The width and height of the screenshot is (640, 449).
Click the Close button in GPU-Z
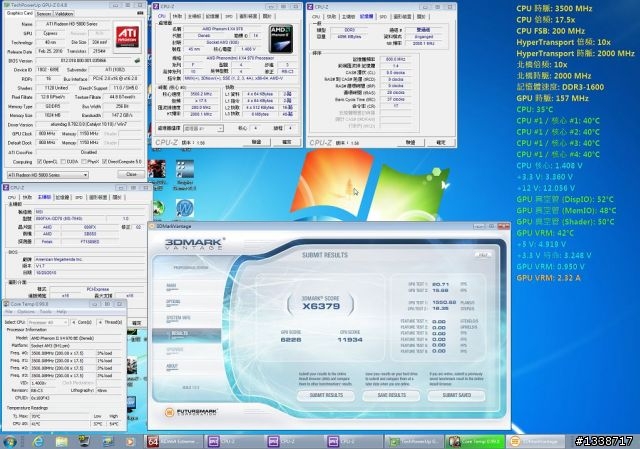pyautogui.click(x=131, y=174)
